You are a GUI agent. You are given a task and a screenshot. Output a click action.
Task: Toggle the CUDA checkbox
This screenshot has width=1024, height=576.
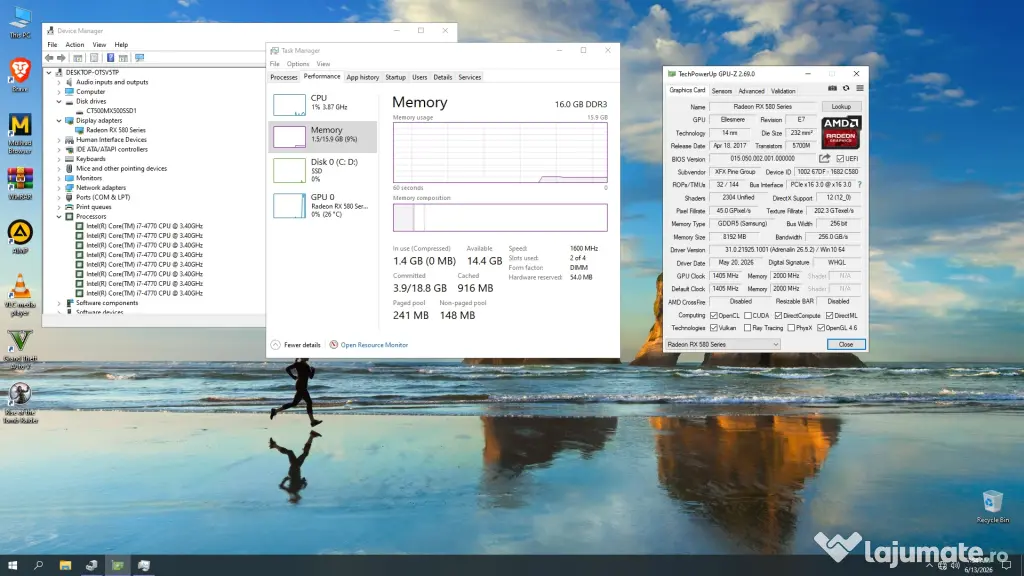point(747,315)
